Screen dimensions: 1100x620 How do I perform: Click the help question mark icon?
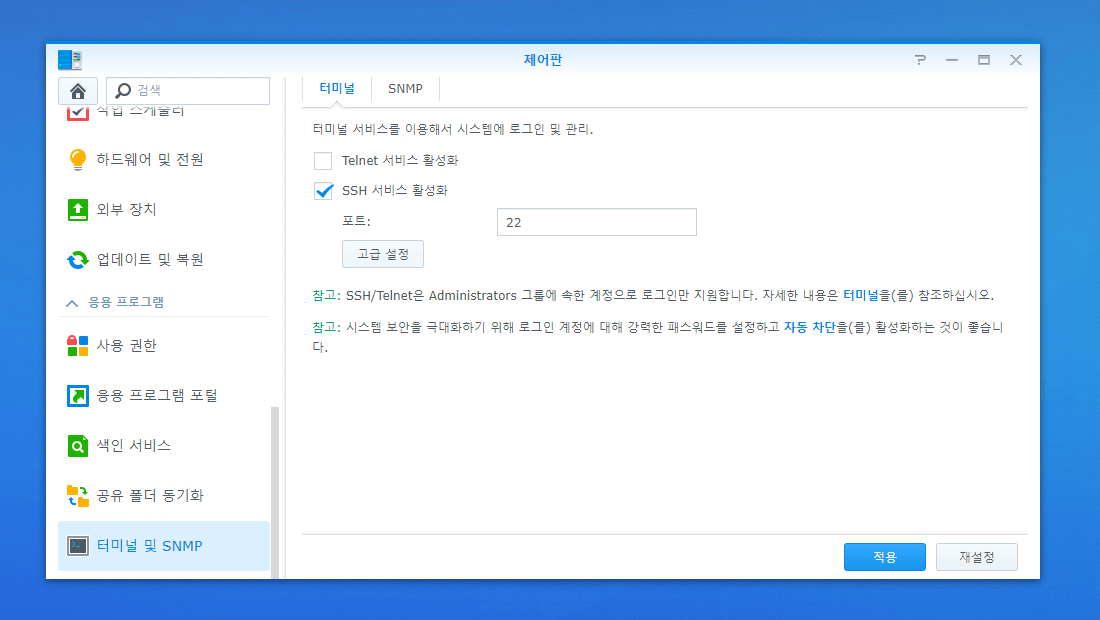pos(920,60)
